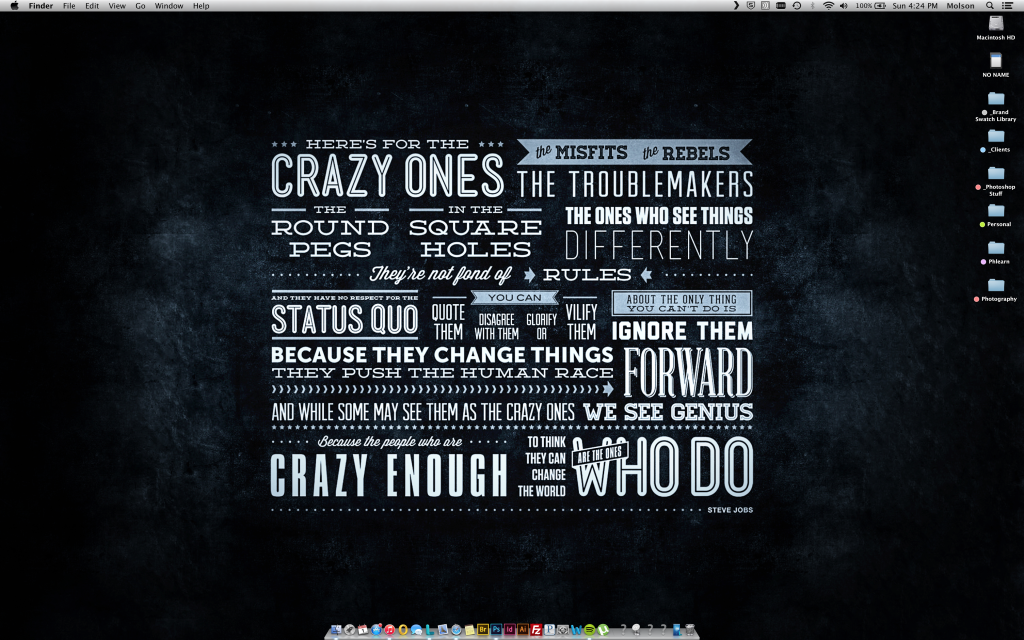Open the yellow Stickies app icon

click(470, 630)
